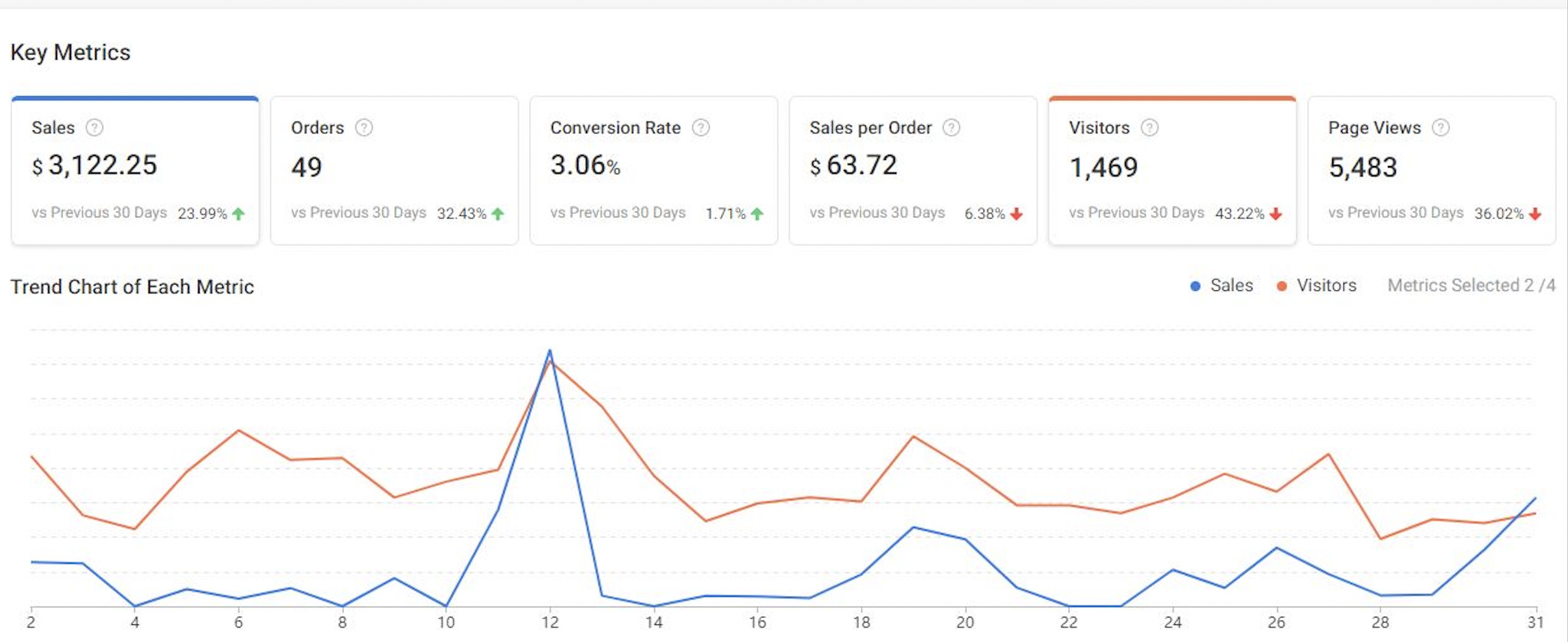Viewport: 1568px width, 642px height.
Task: Toggle off the Visitors metric card
Action: tap(1171, 170)
